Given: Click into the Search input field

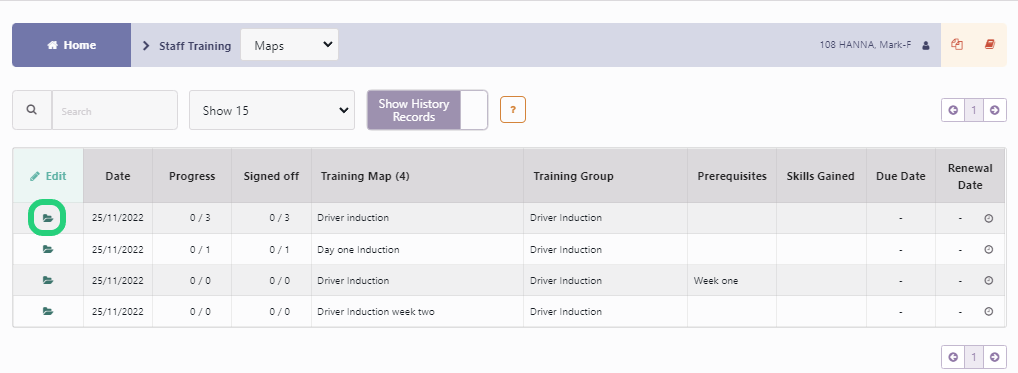Looking at the screenshot, I should (x=115, y=110).
